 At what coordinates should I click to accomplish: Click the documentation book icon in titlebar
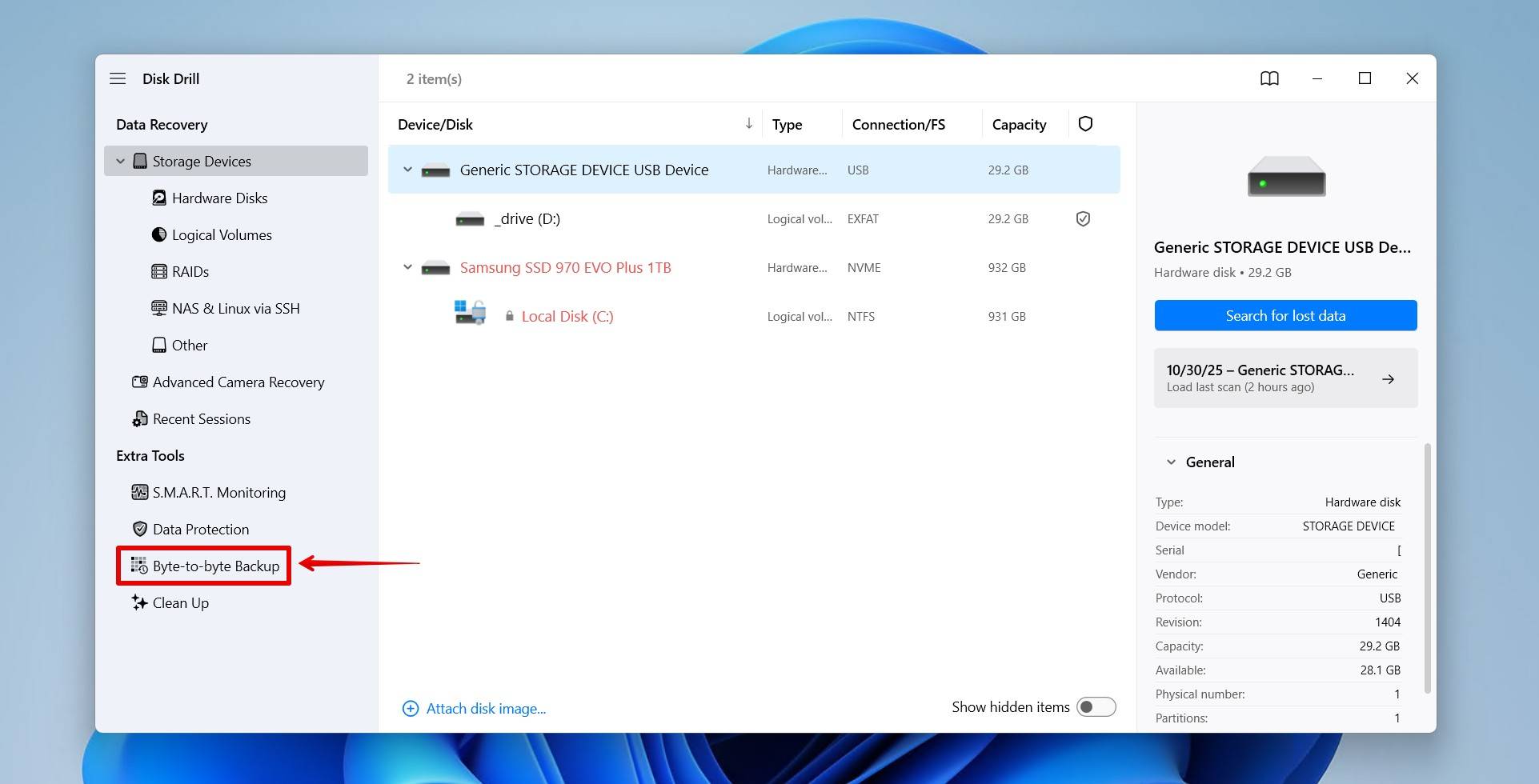coord(1269,78)
